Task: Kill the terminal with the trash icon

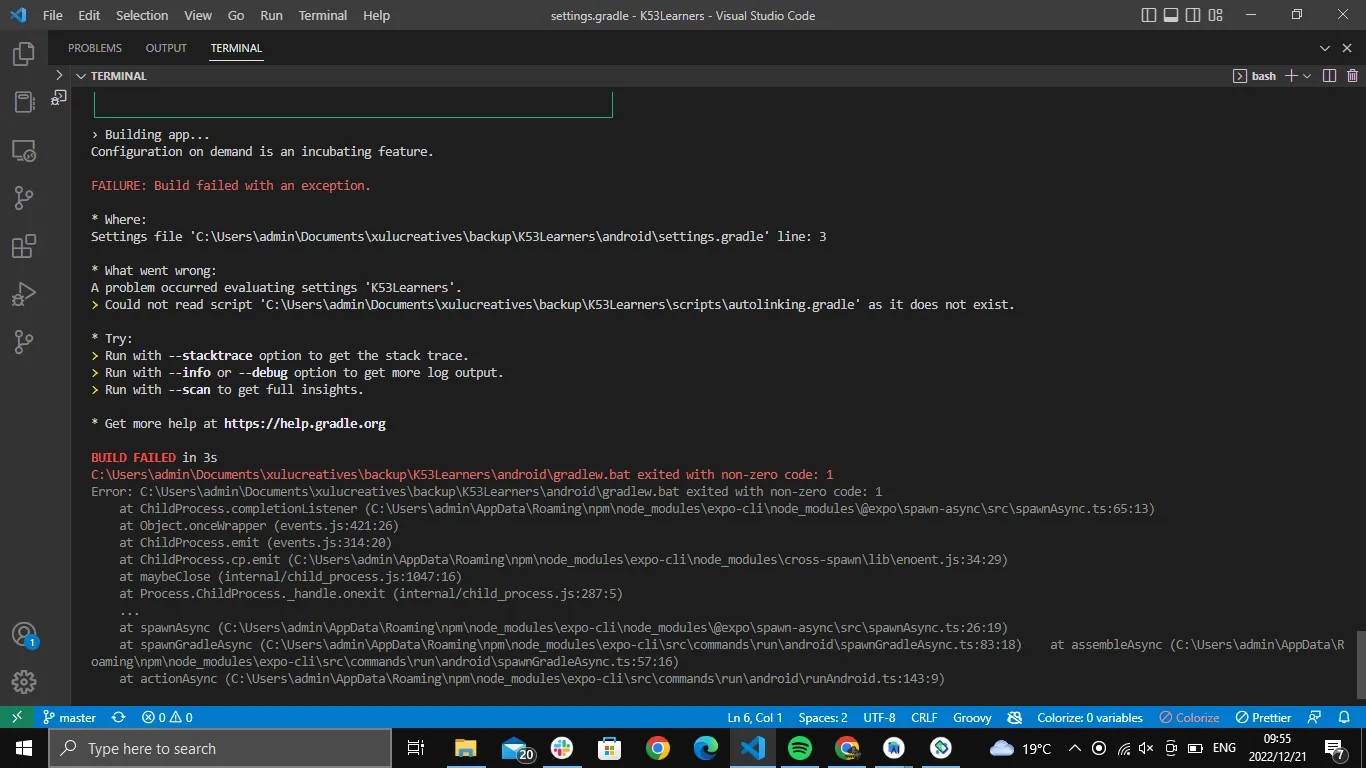Action: pyautogui.click(x=1353, y=76)
